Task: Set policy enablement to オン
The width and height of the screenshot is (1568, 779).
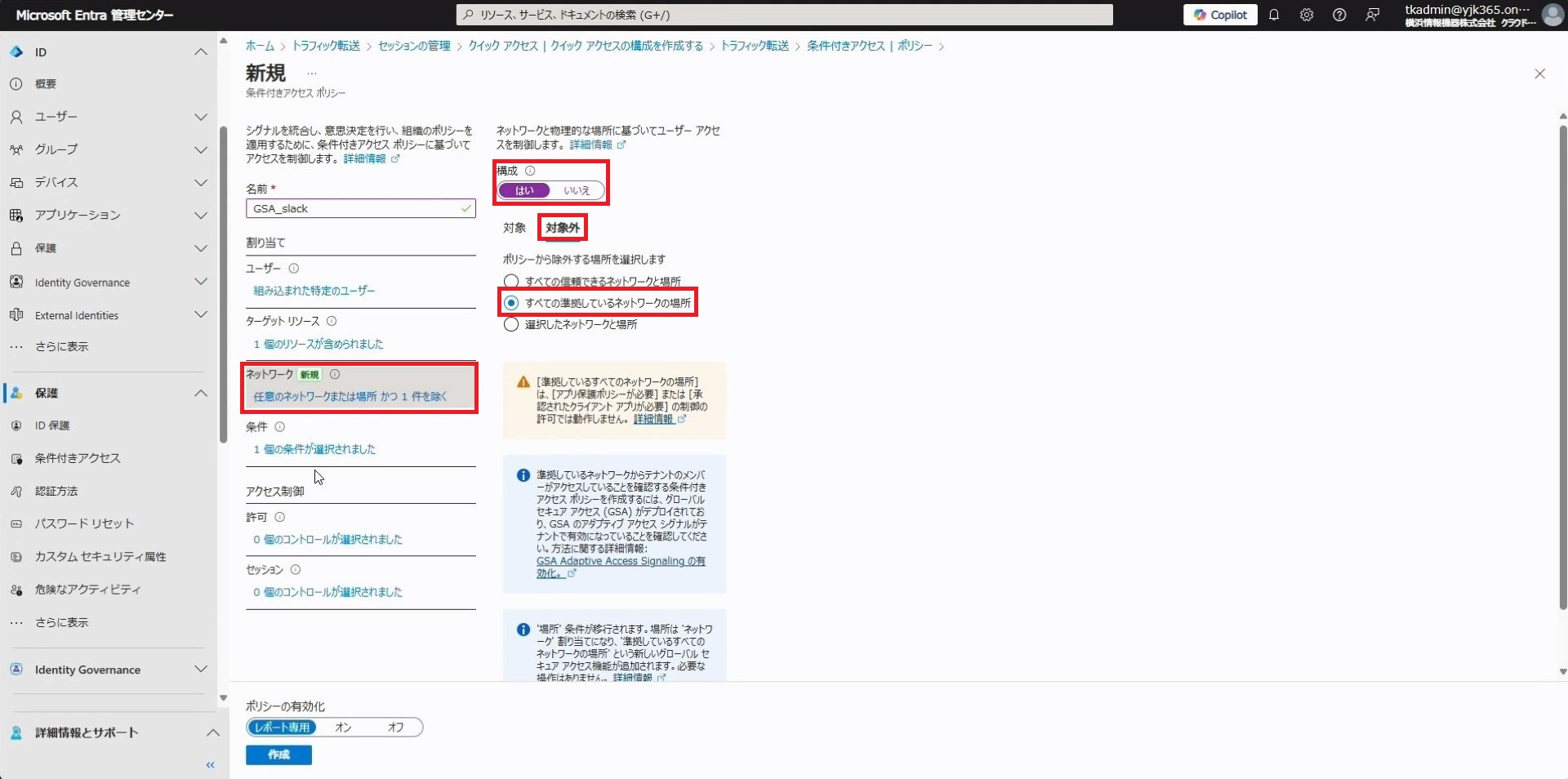Action: (x=343, y=727)
